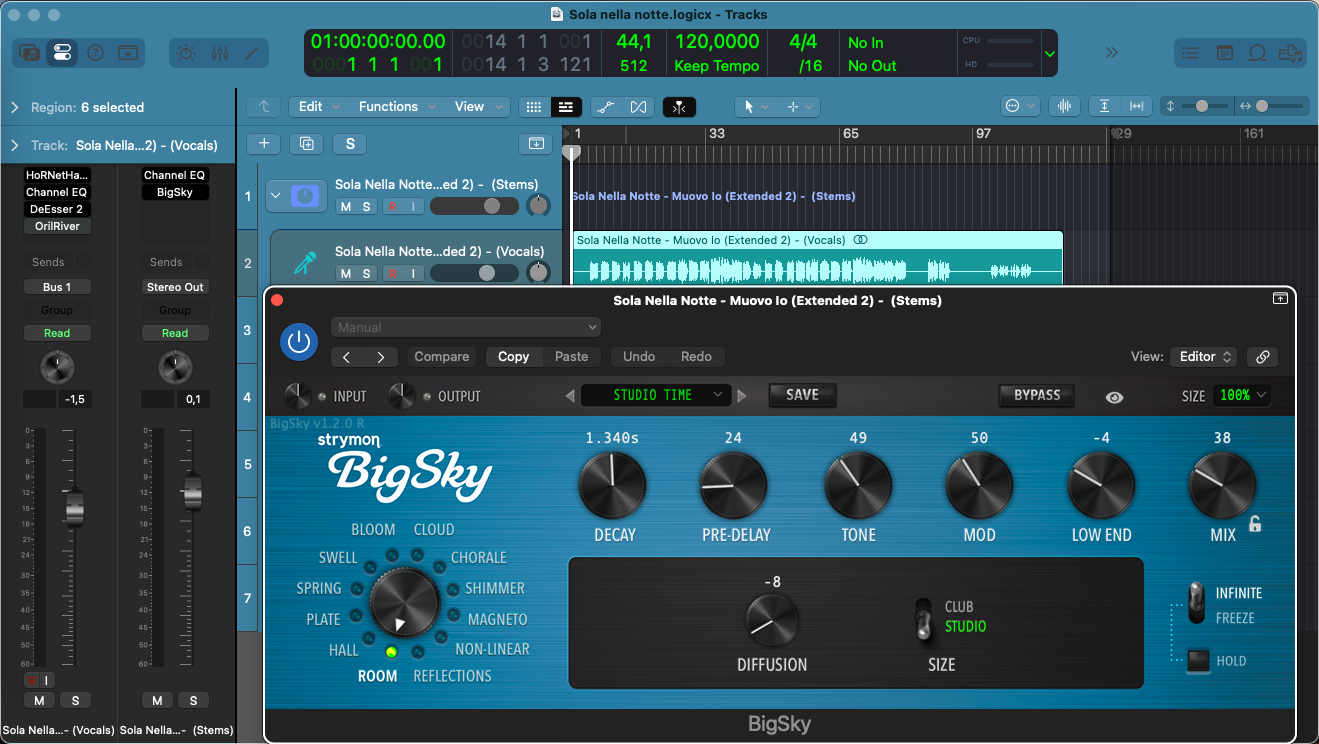Select the HALL reverb type LED

coord(368,637)
